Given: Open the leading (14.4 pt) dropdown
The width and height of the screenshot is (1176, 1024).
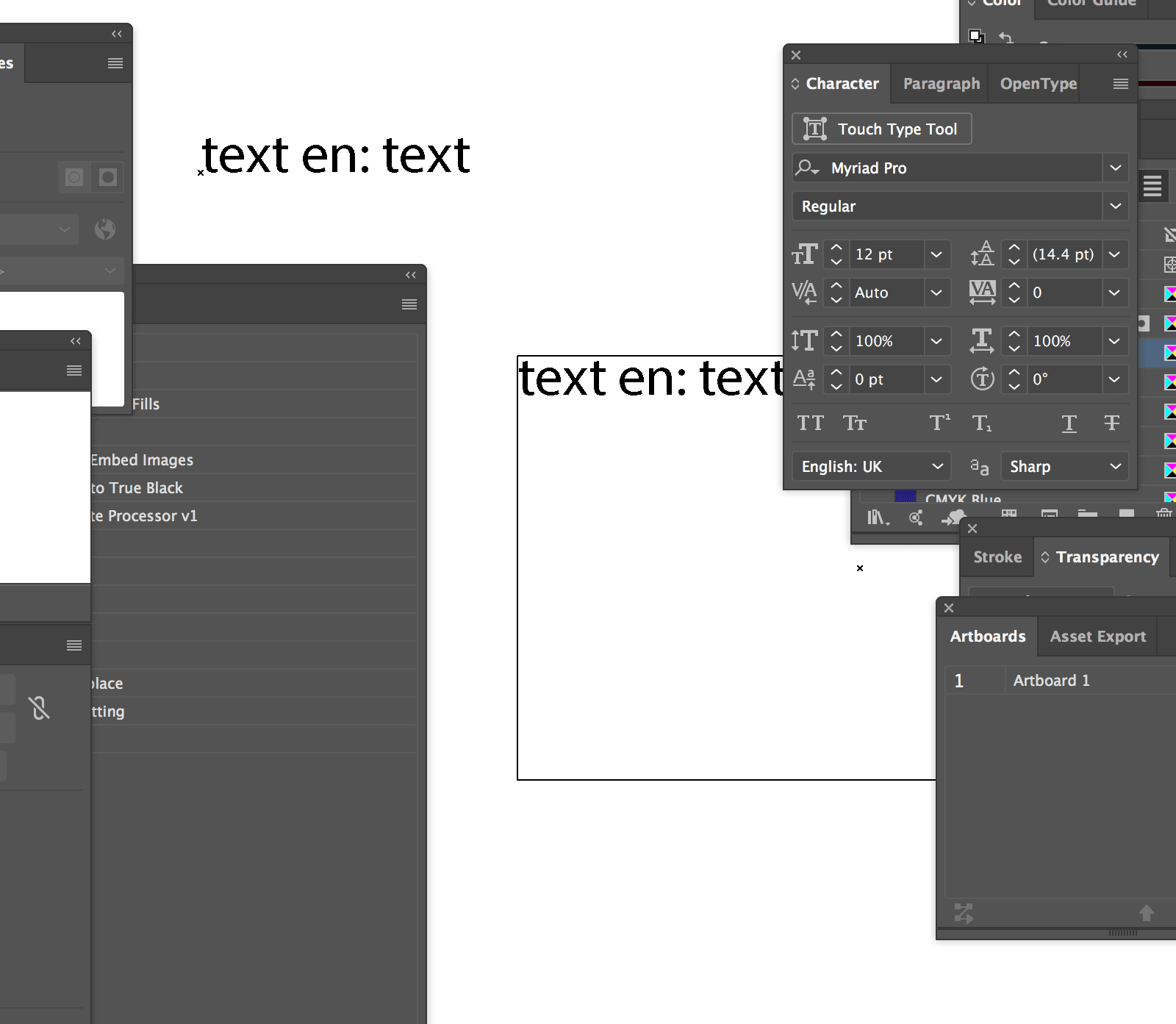Looking at the screenshot, I should 1114,254.
